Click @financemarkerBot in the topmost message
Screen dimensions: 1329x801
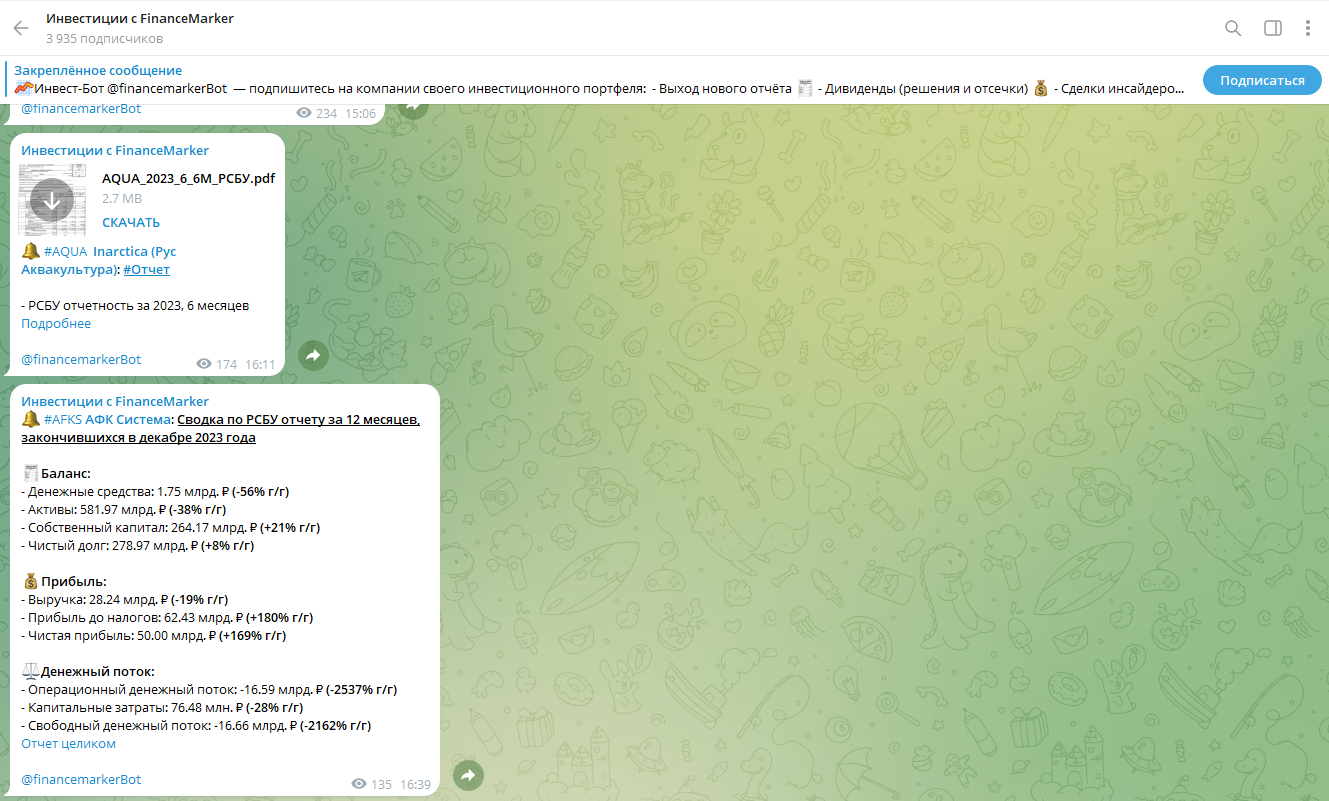(81, 109)
